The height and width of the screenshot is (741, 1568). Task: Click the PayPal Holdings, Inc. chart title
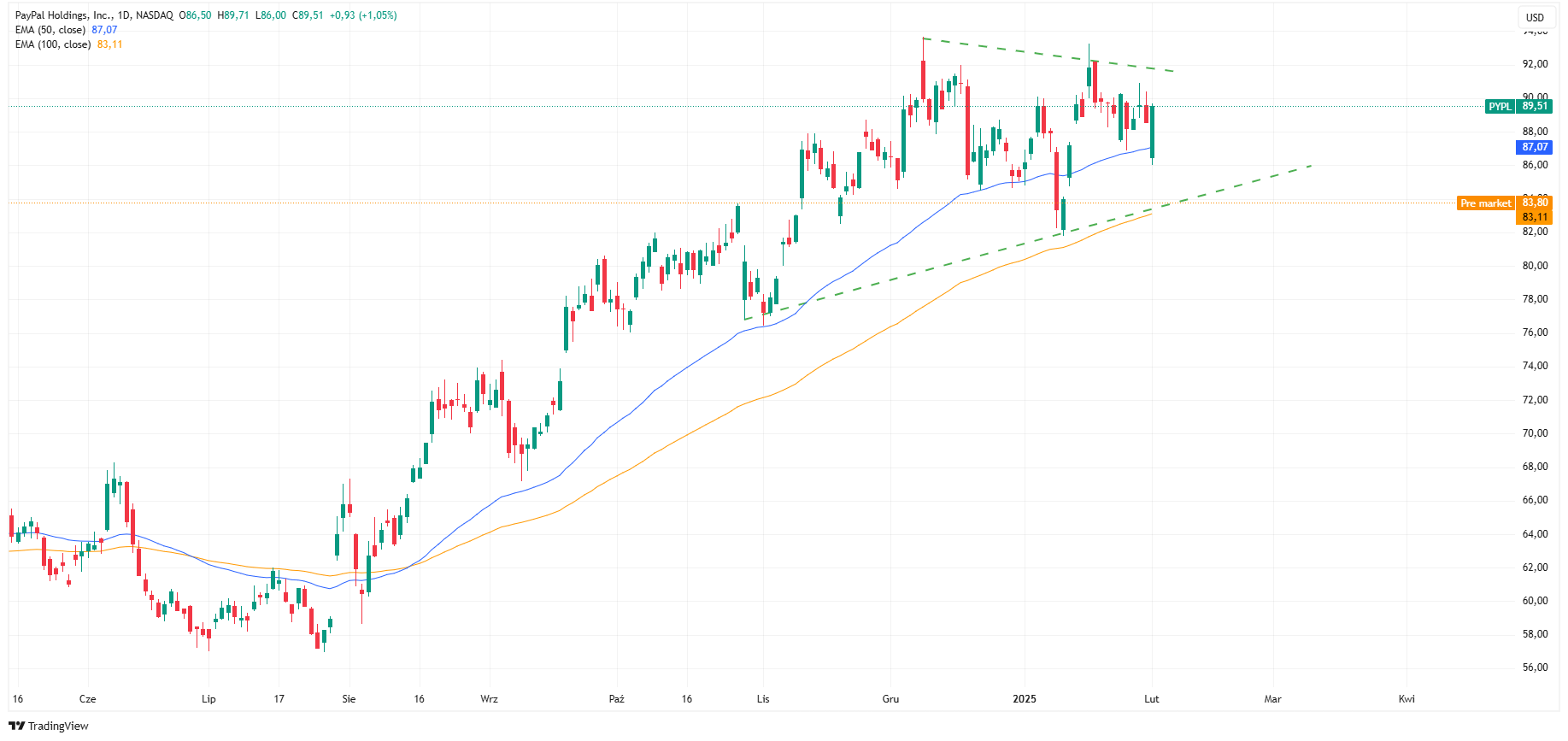94,15
